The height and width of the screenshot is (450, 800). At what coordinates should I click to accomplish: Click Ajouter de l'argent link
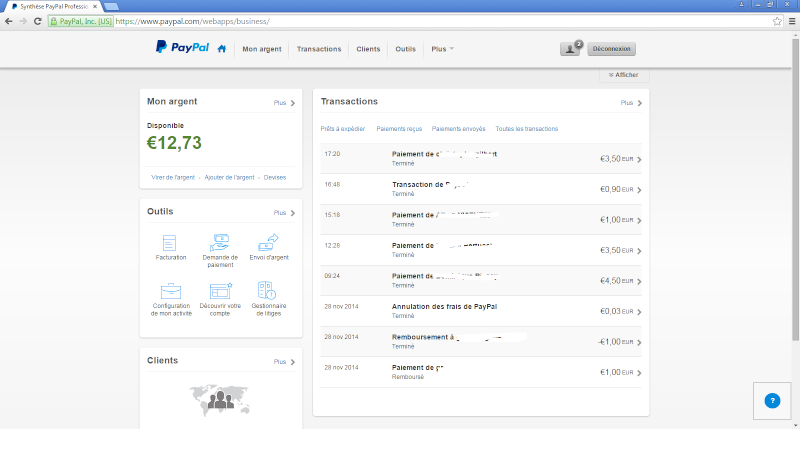click(x=229, y=178)
